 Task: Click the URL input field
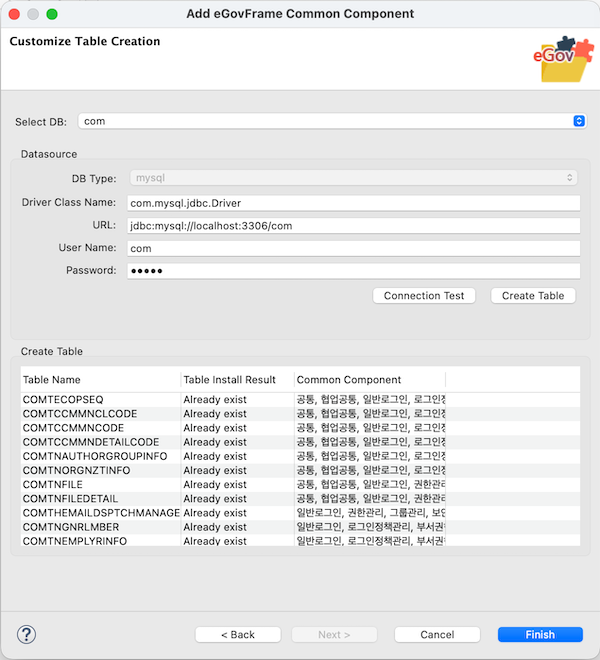coord(353,226)
